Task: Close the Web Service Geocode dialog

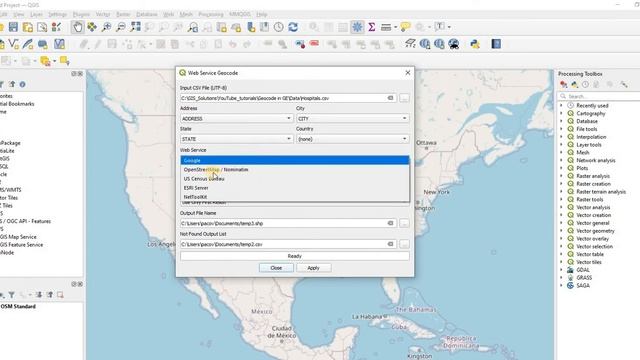Action: tap(407, 73)
